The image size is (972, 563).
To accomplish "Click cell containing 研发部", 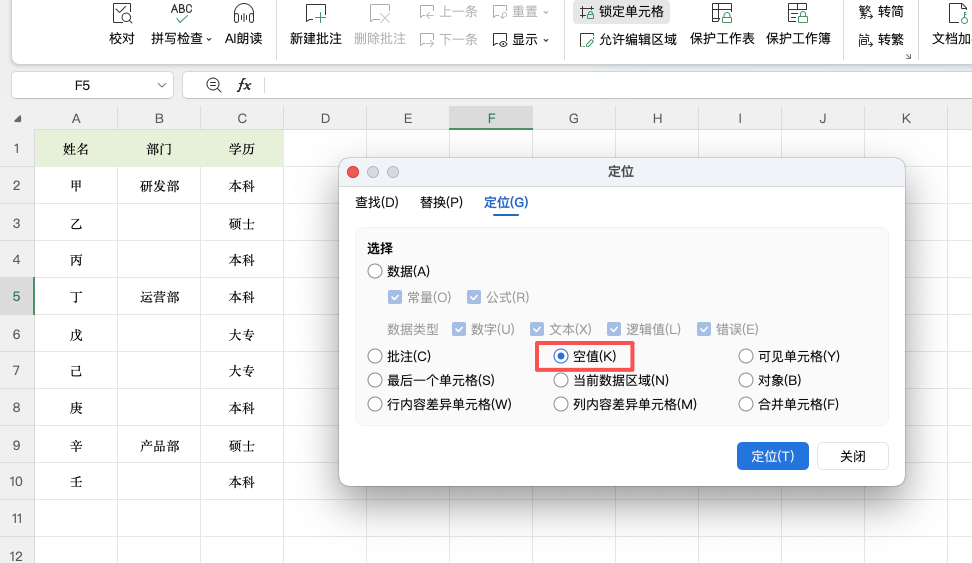I will coord(159,185).
